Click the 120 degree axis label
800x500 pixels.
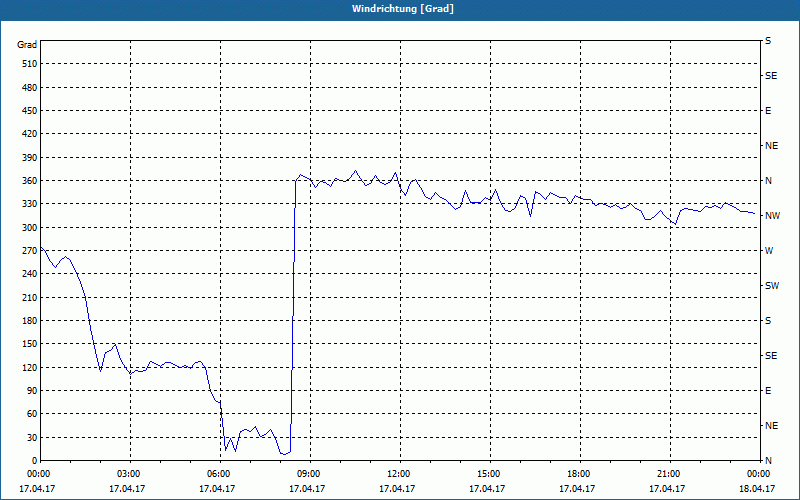click(30, 367)
